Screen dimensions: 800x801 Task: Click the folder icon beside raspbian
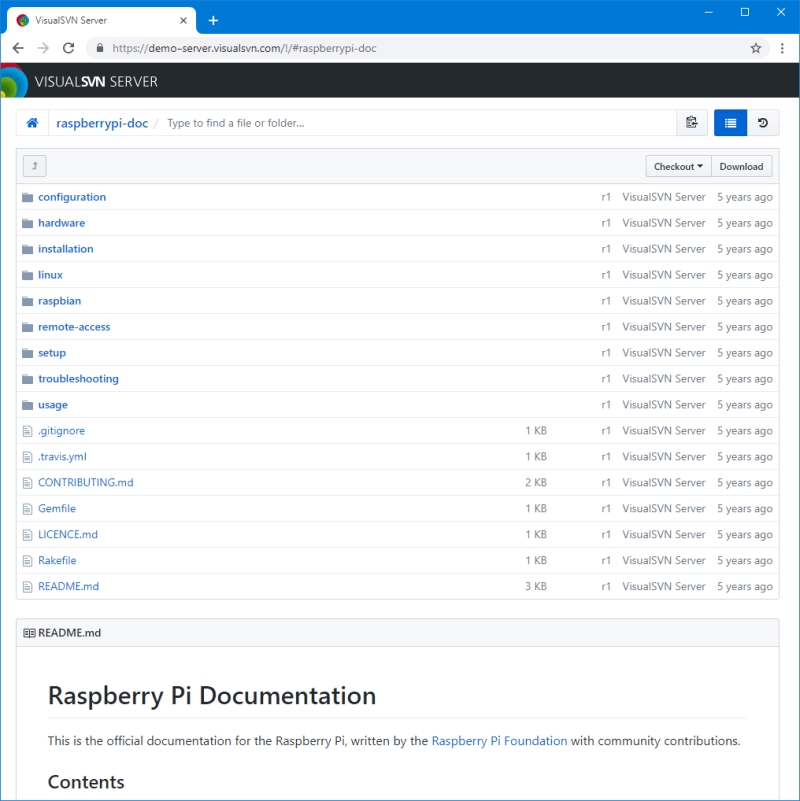(x=26, y=300)
